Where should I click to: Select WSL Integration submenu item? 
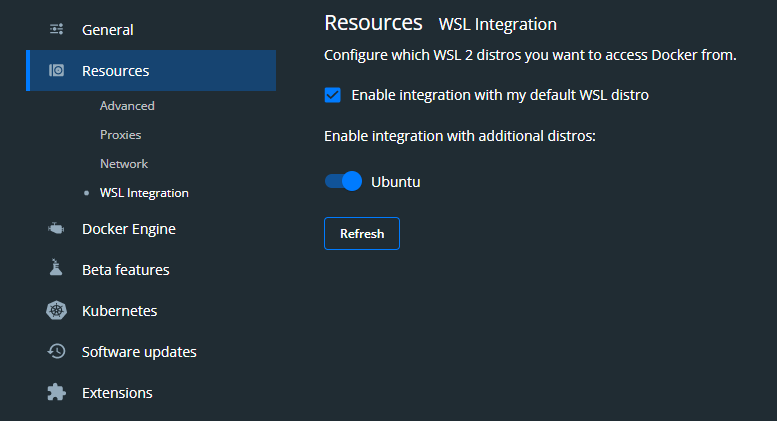[x=144, y=193]
